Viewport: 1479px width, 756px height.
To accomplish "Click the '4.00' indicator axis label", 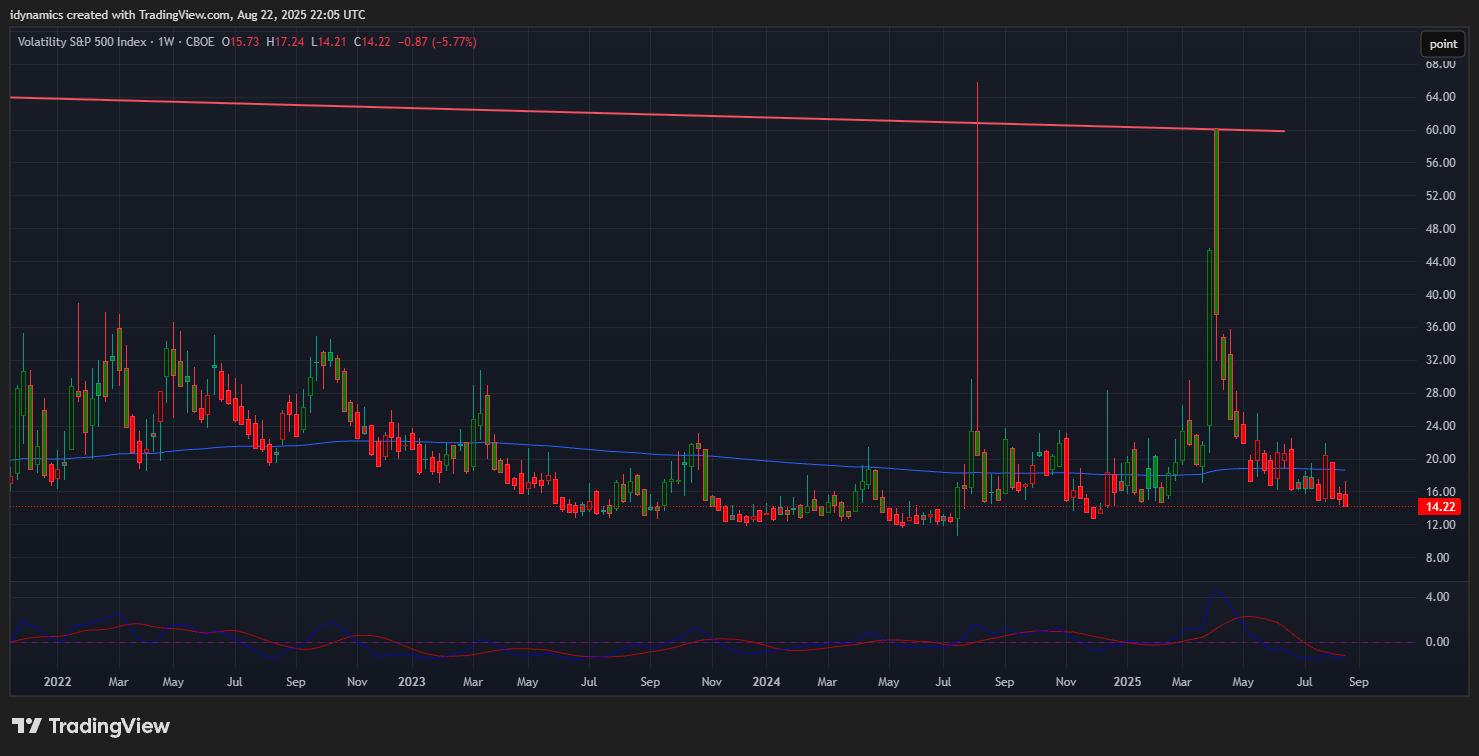I will click(1438, 597).
